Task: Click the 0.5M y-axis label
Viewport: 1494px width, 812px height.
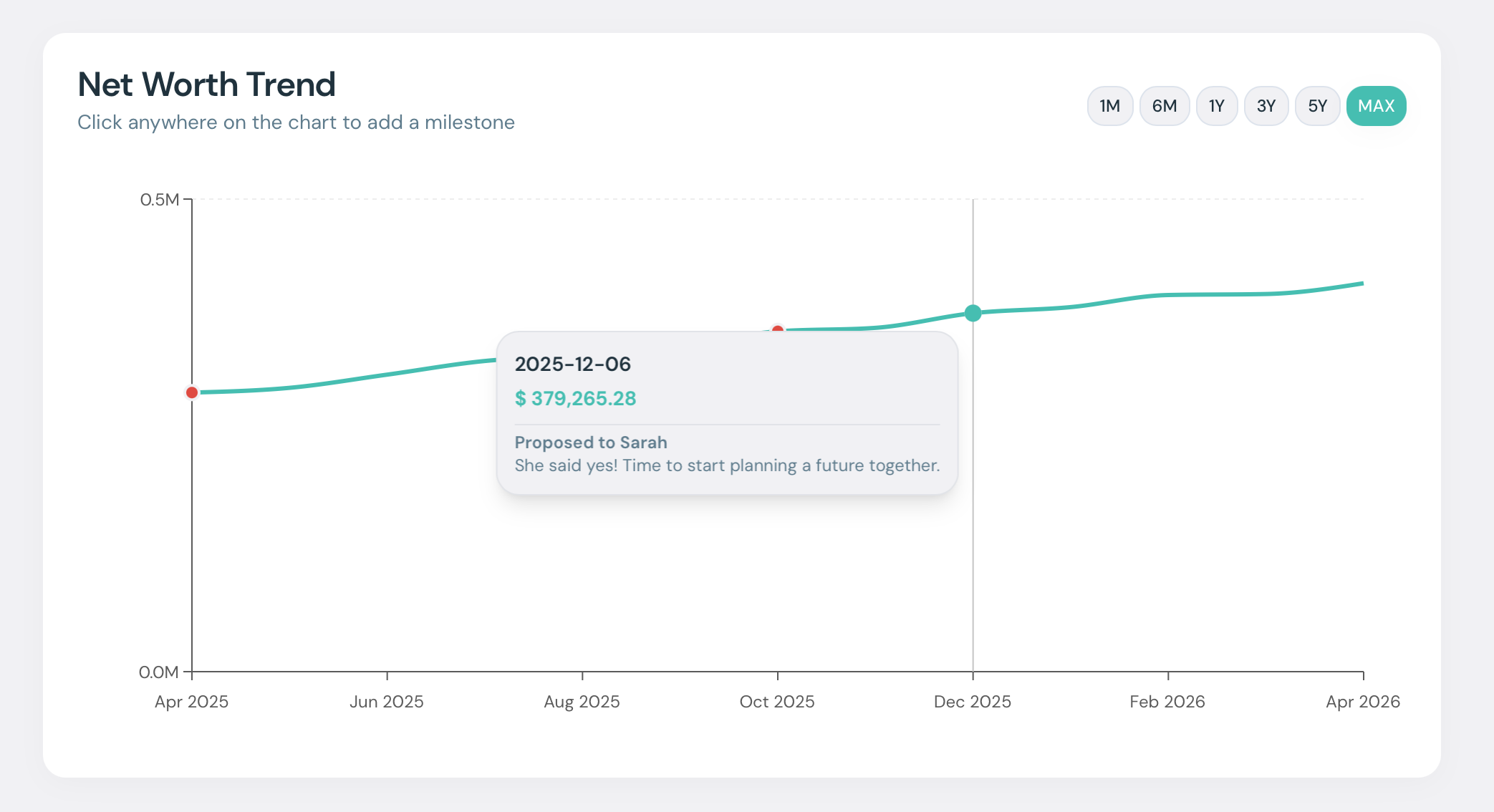Action: pyautogui.click(x=159, y=200)
